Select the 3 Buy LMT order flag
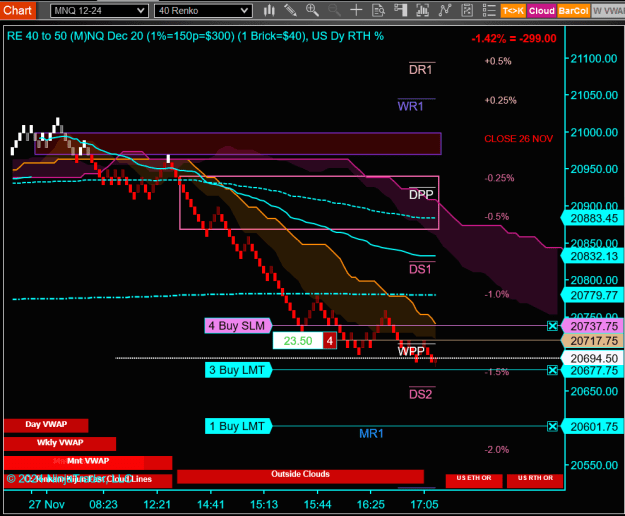 [238, 370]
